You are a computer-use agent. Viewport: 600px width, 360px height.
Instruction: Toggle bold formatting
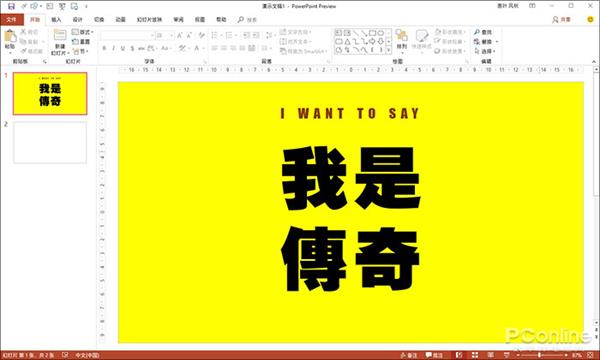[x=104, y=48]
